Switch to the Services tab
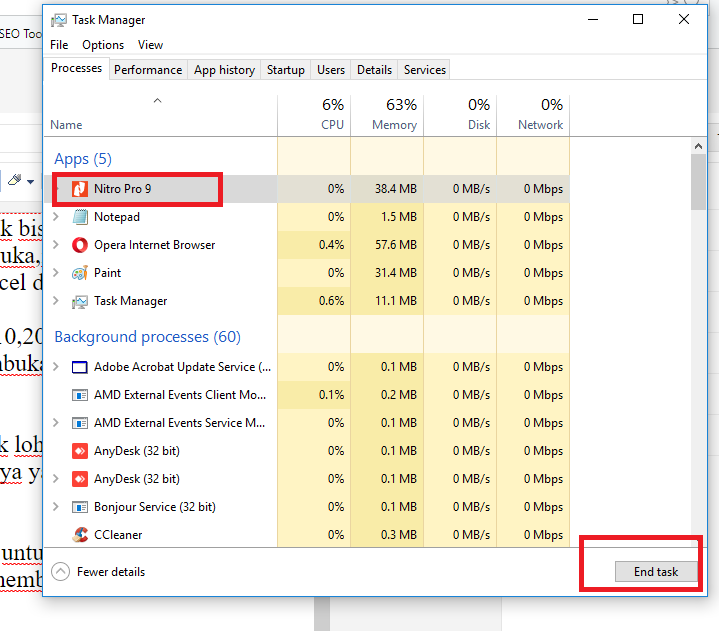 point(425,70)
